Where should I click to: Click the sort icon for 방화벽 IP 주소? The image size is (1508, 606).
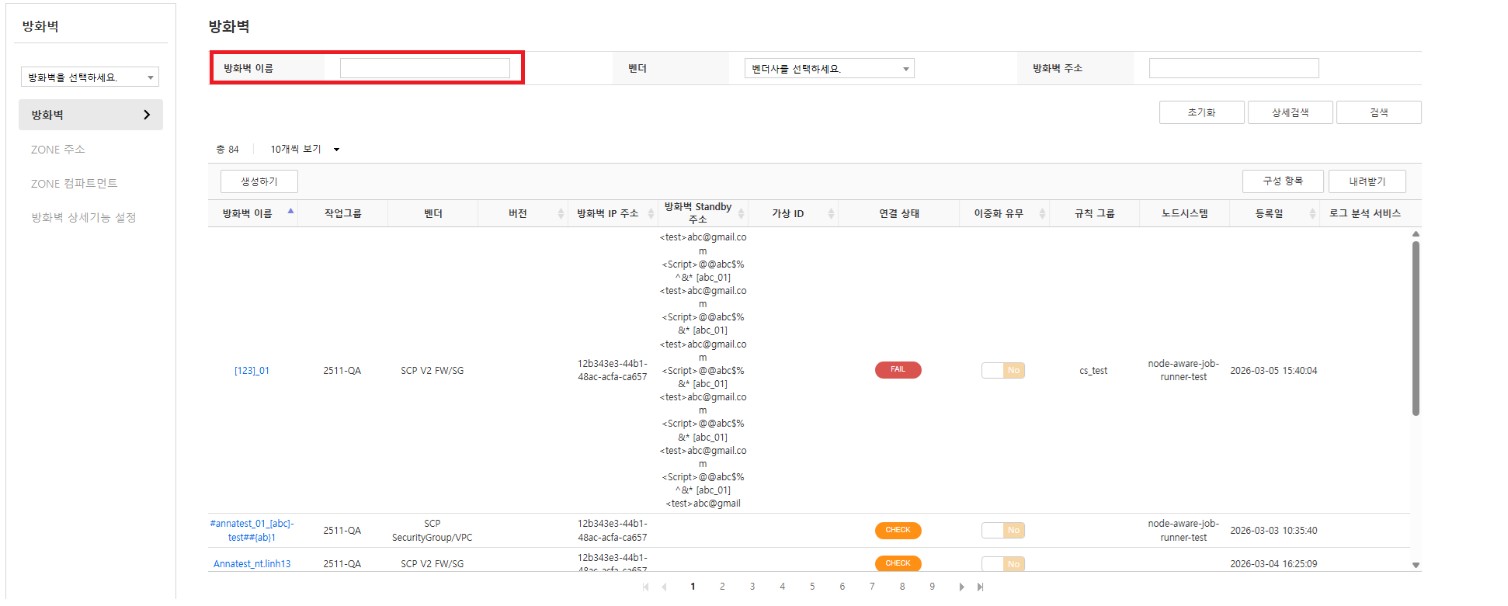click(x=651, y=214)
